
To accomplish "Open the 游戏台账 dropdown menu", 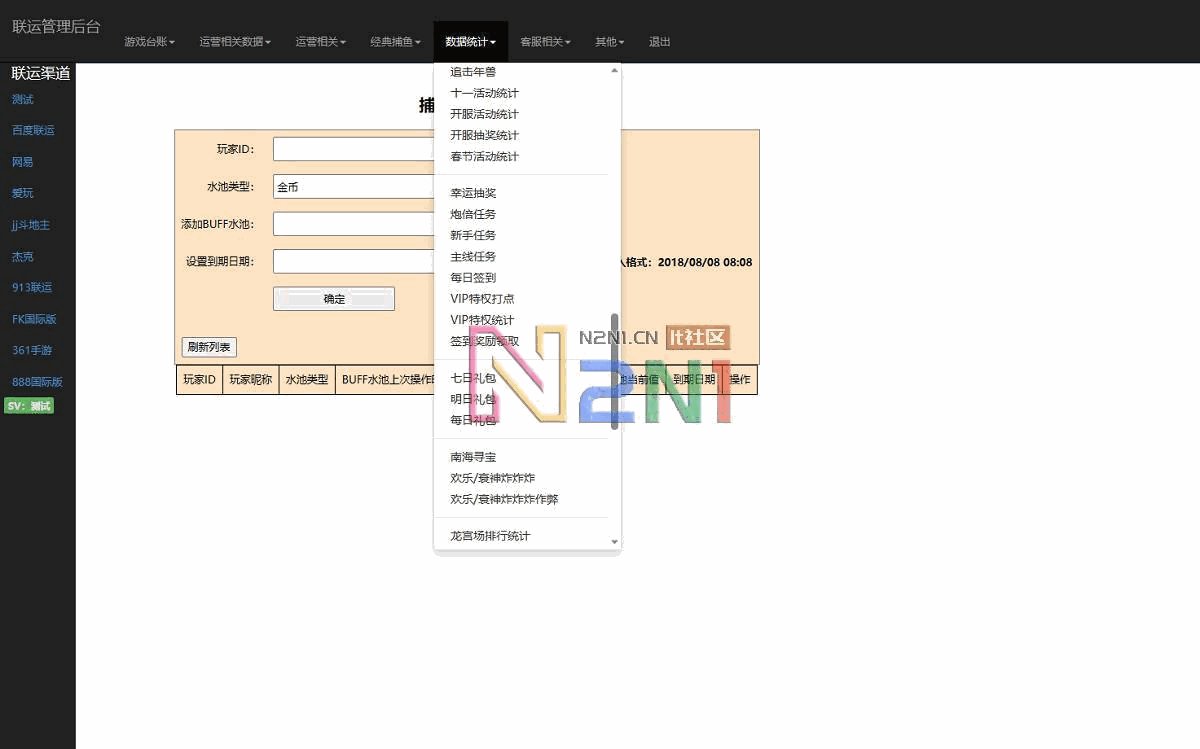I will (x=149, y=41).
